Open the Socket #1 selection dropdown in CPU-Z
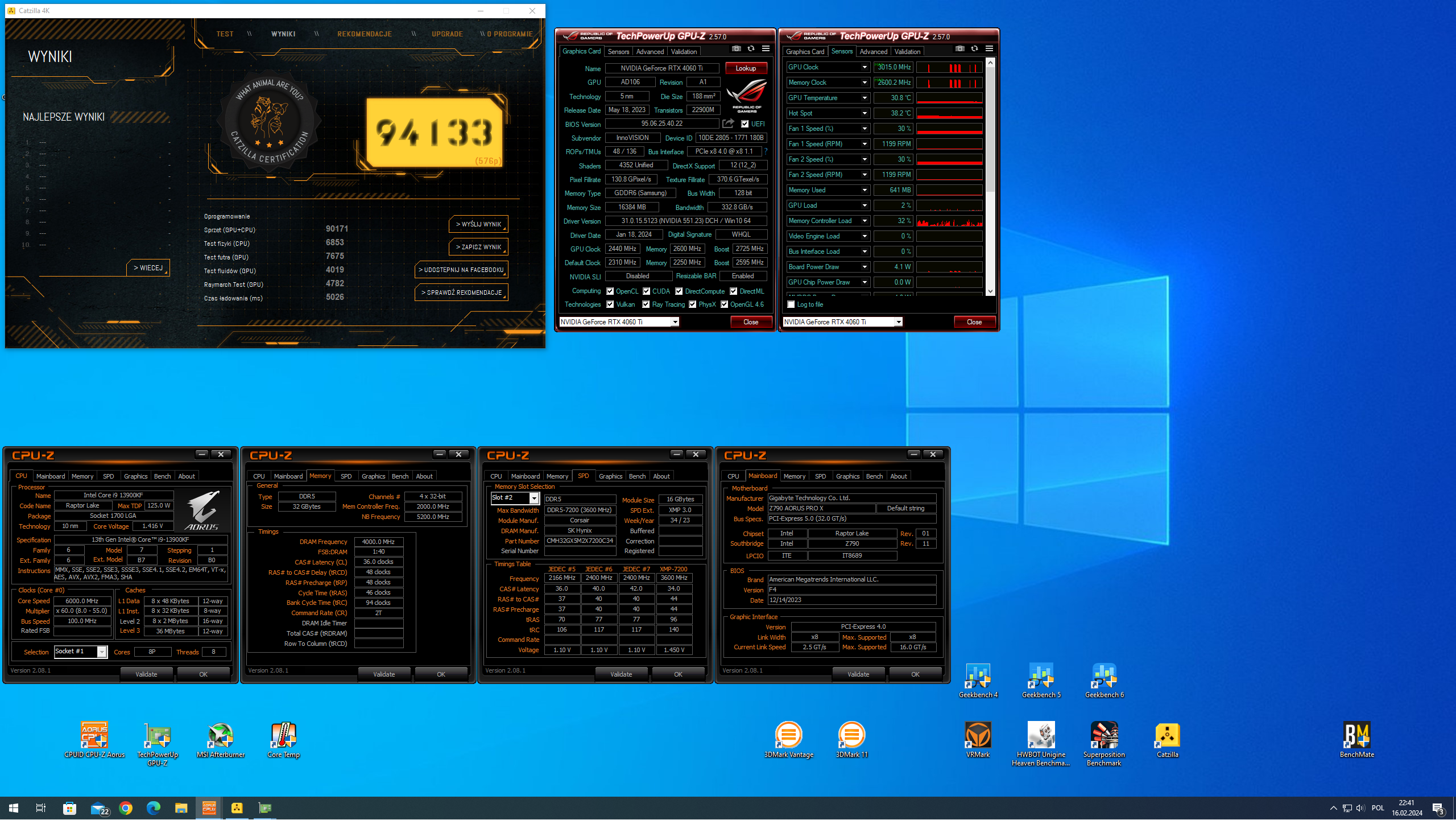This screenshot has width=1456, height=820. point(102,652)
